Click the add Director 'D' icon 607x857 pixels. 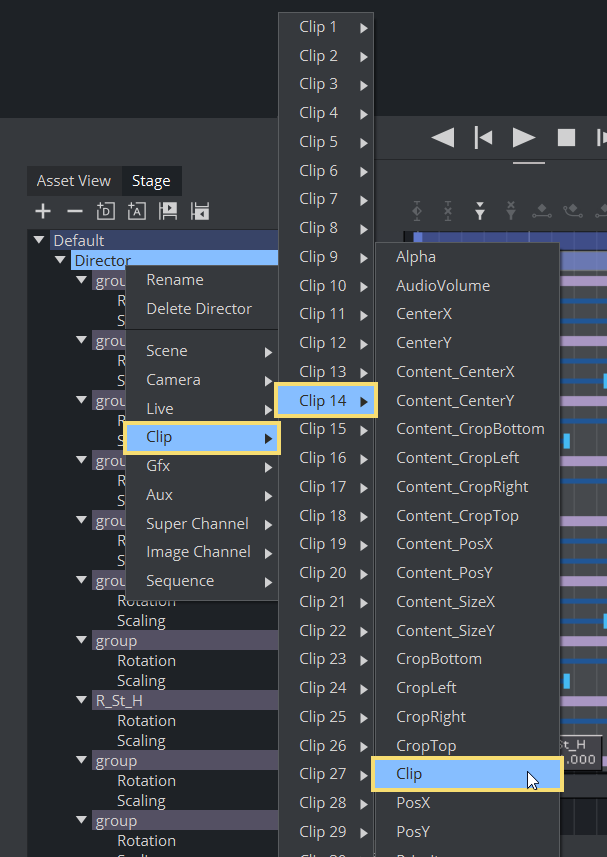click(105, 211)
